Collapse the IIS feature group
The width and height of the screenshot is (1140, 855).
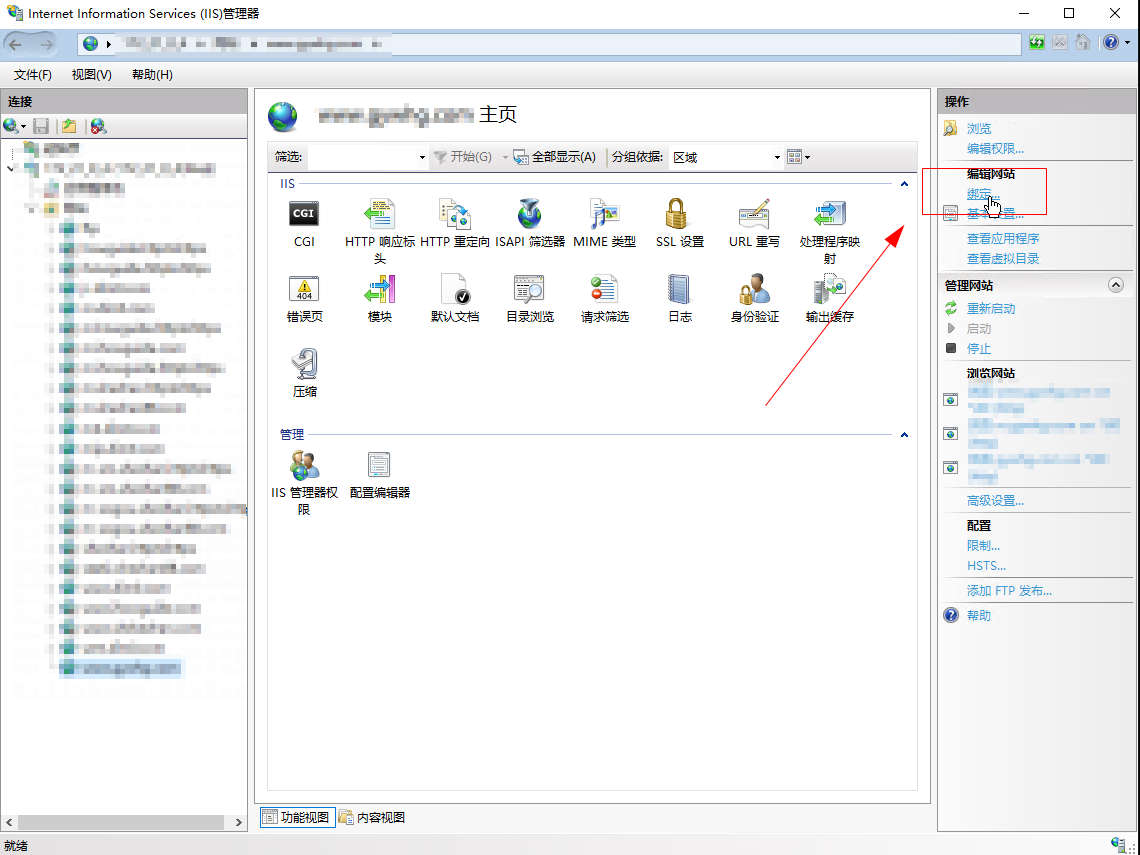[904, 184]
